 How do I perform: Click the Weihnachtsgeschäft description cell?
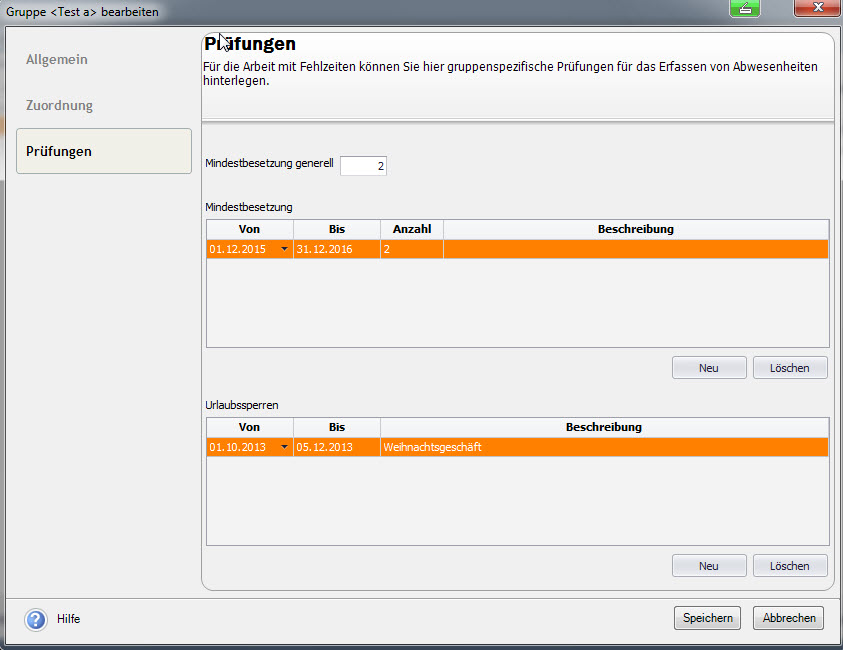pyautogui.click(x=603, y=447)
